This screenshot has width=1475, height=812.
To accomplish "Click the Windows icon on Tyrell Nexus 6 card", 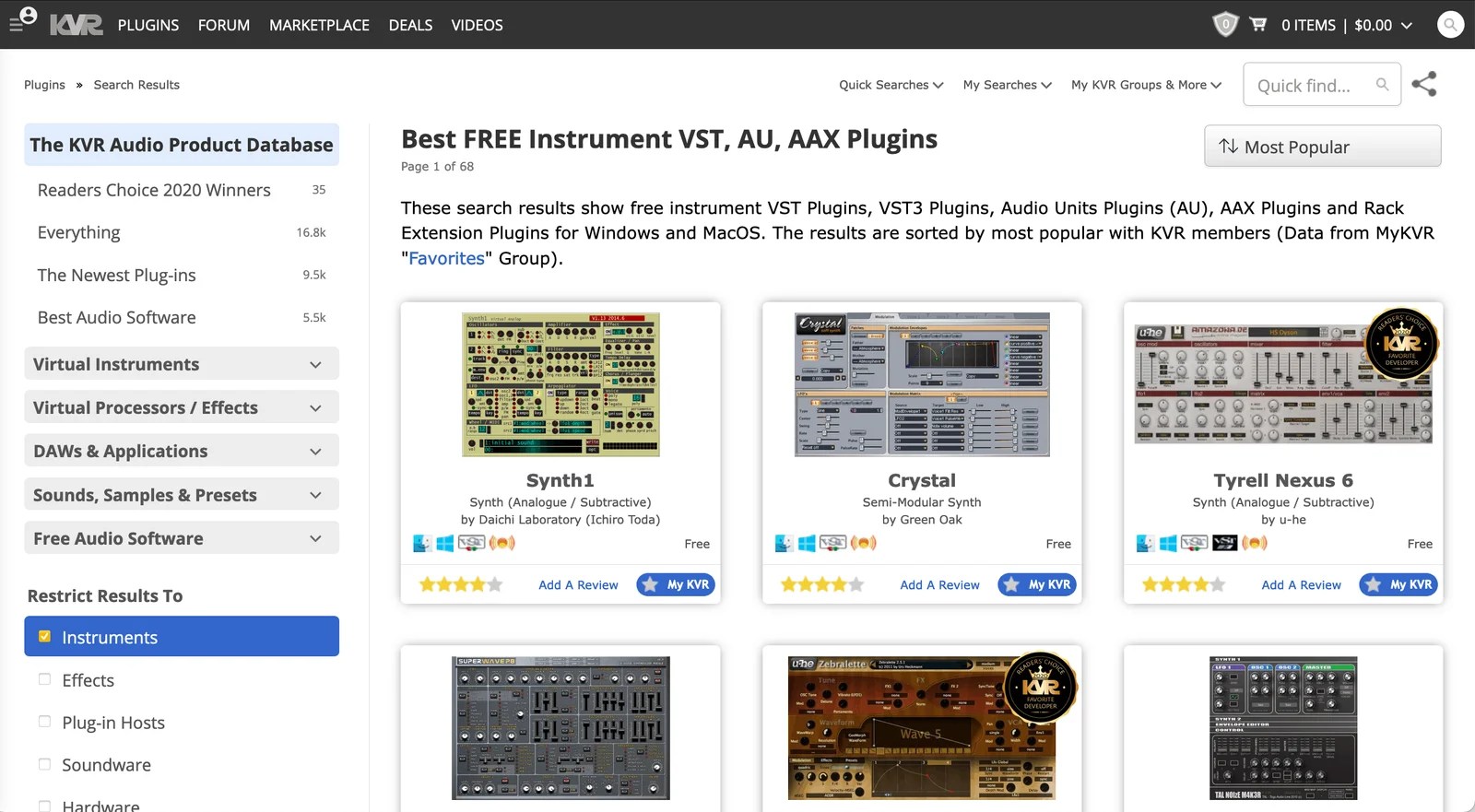I will click(1168, 544).
